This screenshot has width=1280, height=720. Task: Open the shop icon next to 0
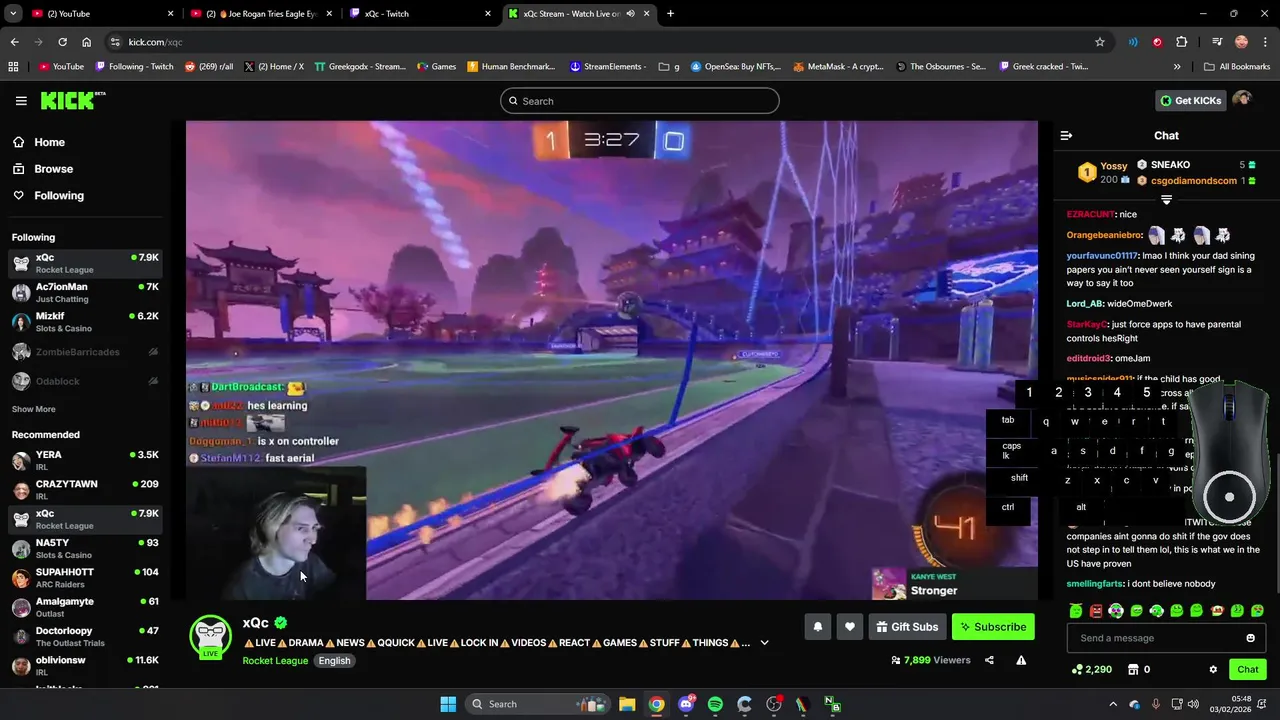[1133, 669]
